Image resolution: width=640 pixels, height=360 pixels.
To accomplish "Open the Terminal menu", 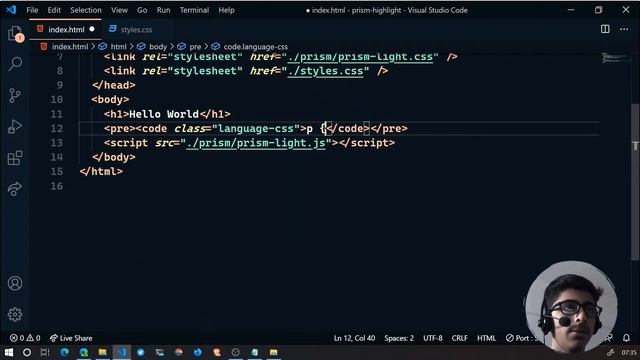I will tap(194, 10).
